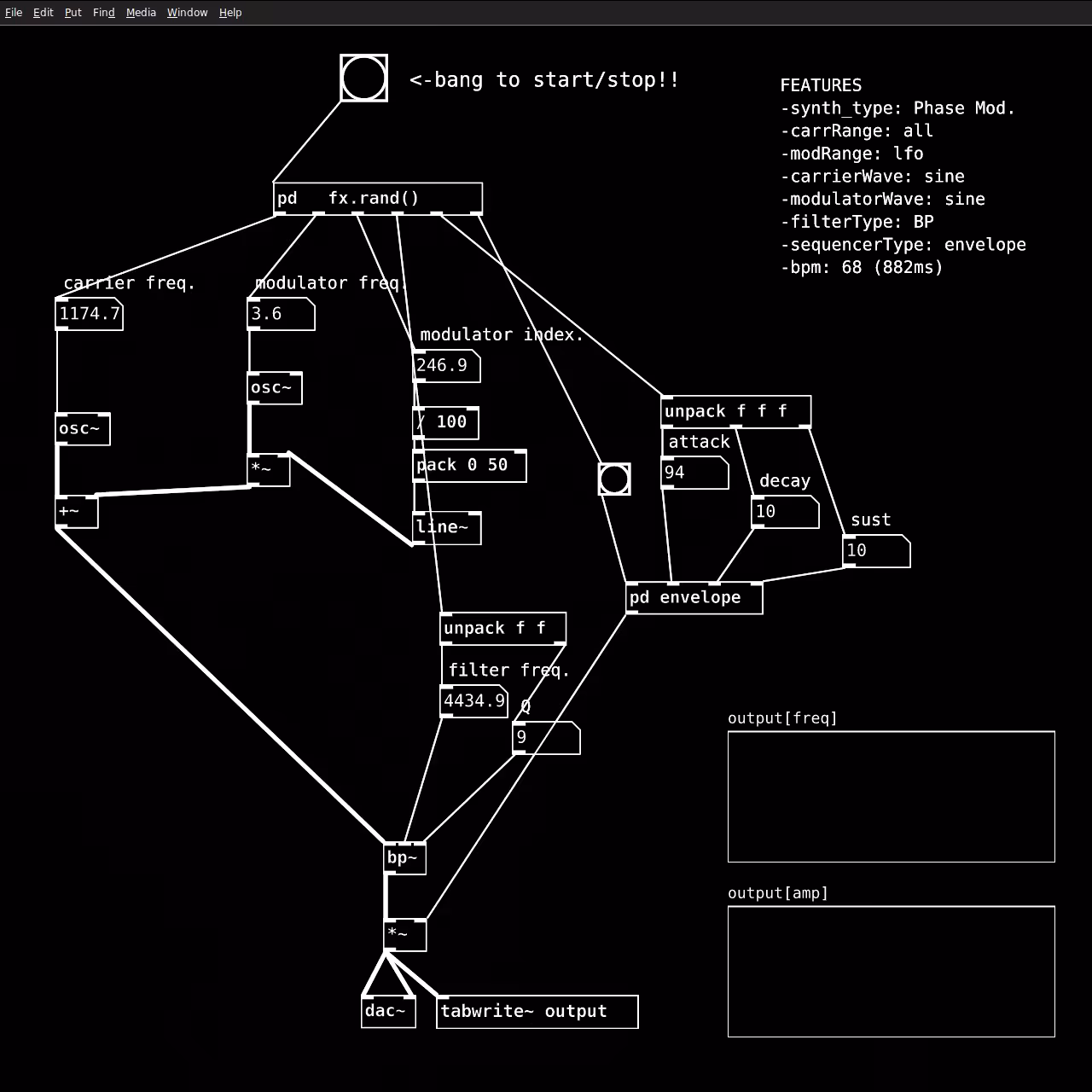Click the '-synth_type: Phase Mod.' comment line
The height and width of the screenshot is (1092, 1092).
pos(897,108)
